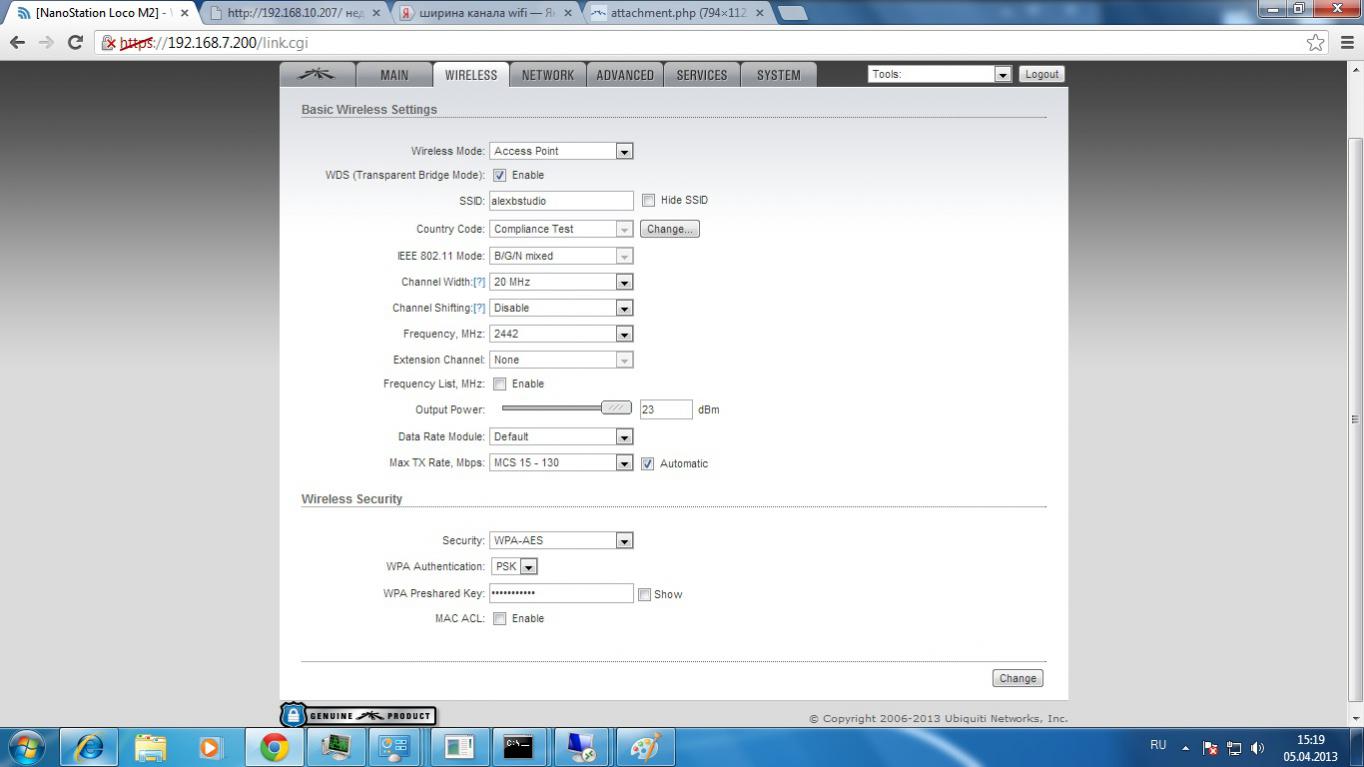This screenshot has height=767, width=1364.
Task: Click the SSID input field
Action: [x=561, y=201]
